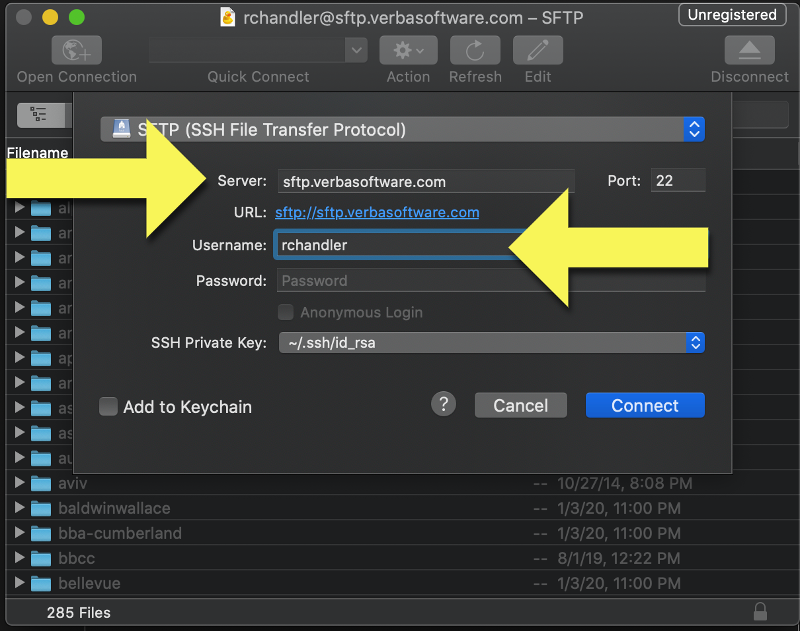Click the Cancel button

point(520,405)
